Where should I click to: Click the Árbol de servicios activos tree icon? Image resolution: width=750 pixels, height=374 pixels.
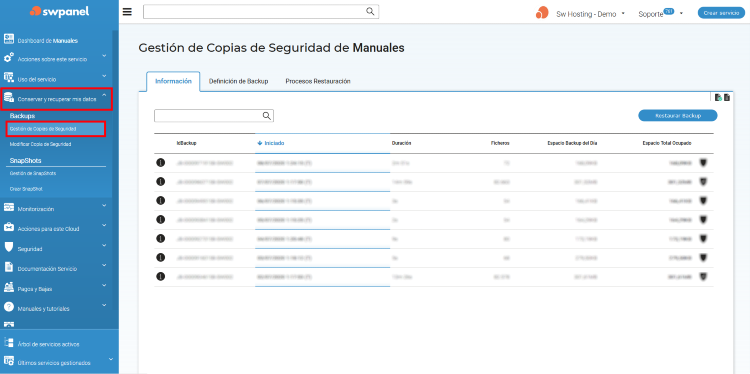[9, 342]
